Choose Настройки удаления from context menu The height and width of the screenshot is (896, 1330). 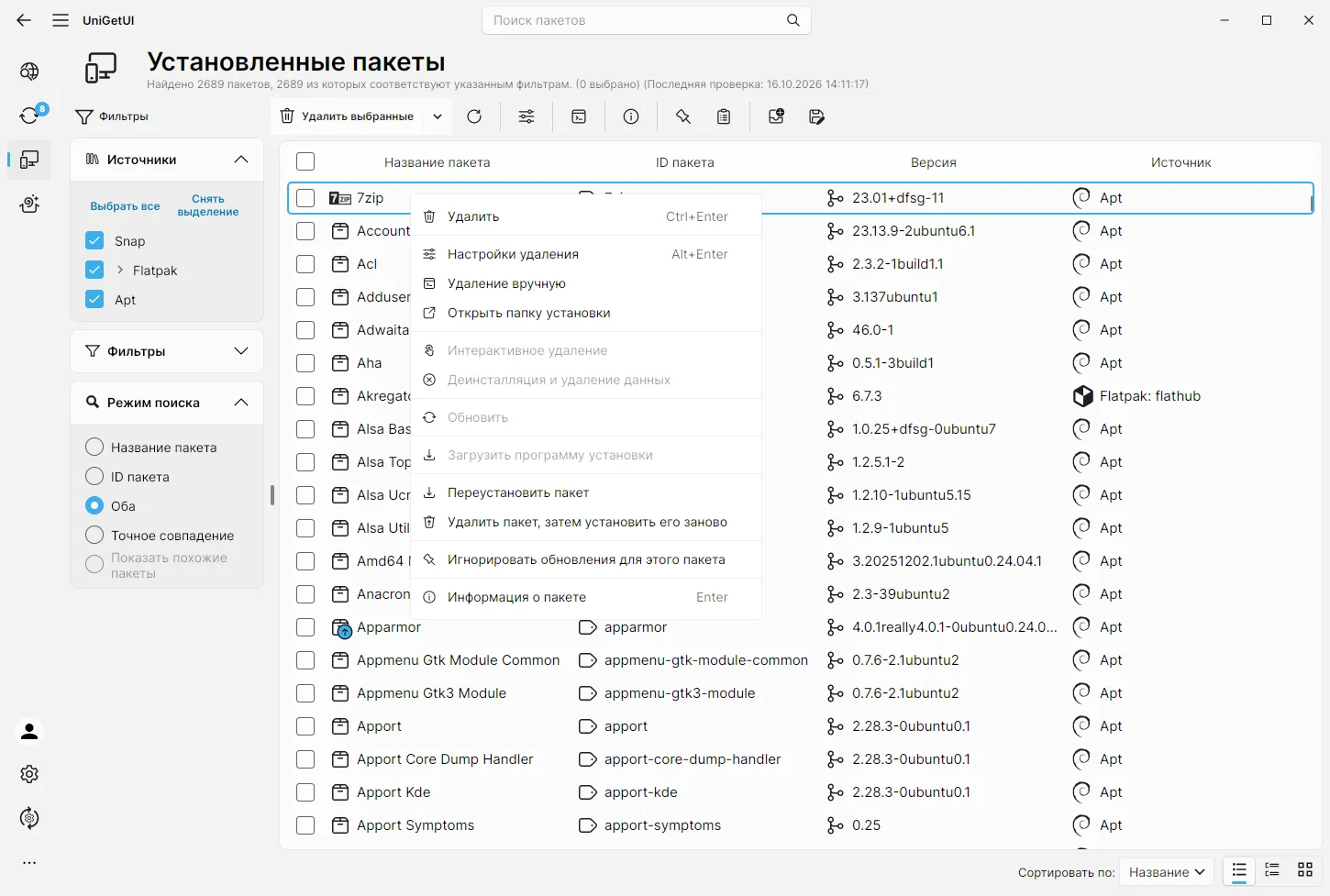pyautogui.click(x=586, y=254)
